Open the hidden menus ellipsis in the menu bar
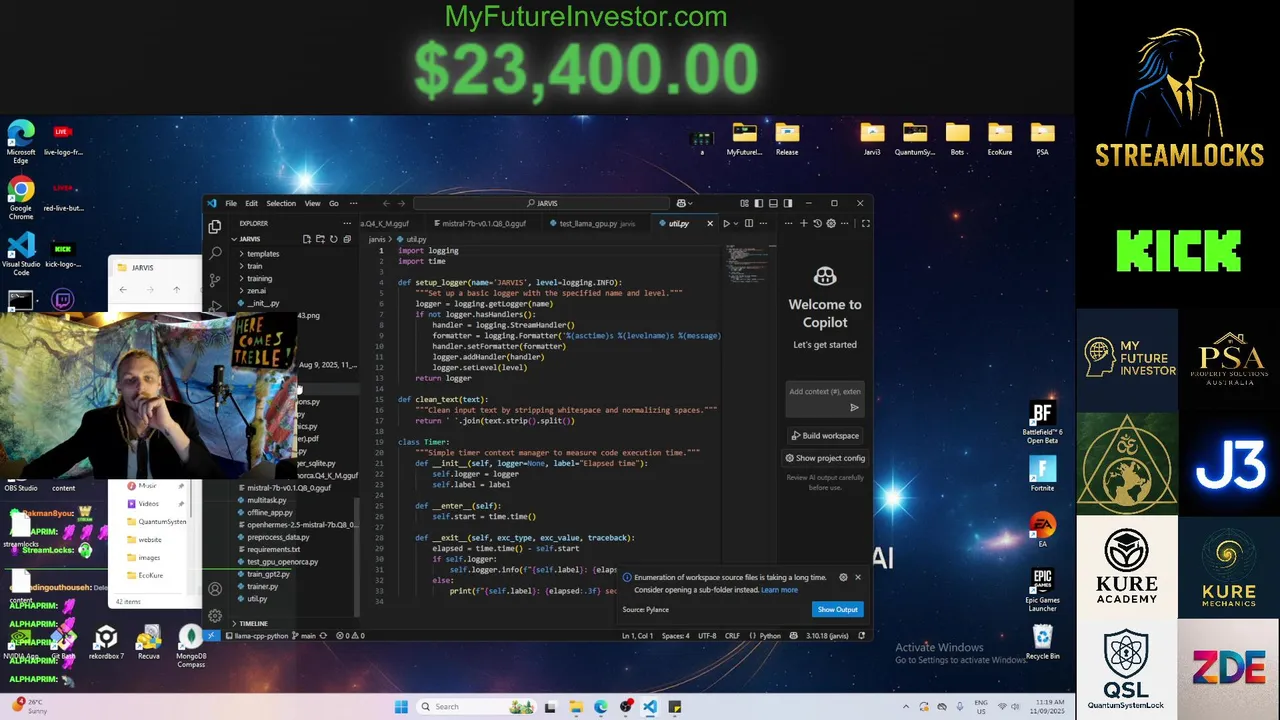This screenshot has height=720, width=1280. (x=353, y=203)
